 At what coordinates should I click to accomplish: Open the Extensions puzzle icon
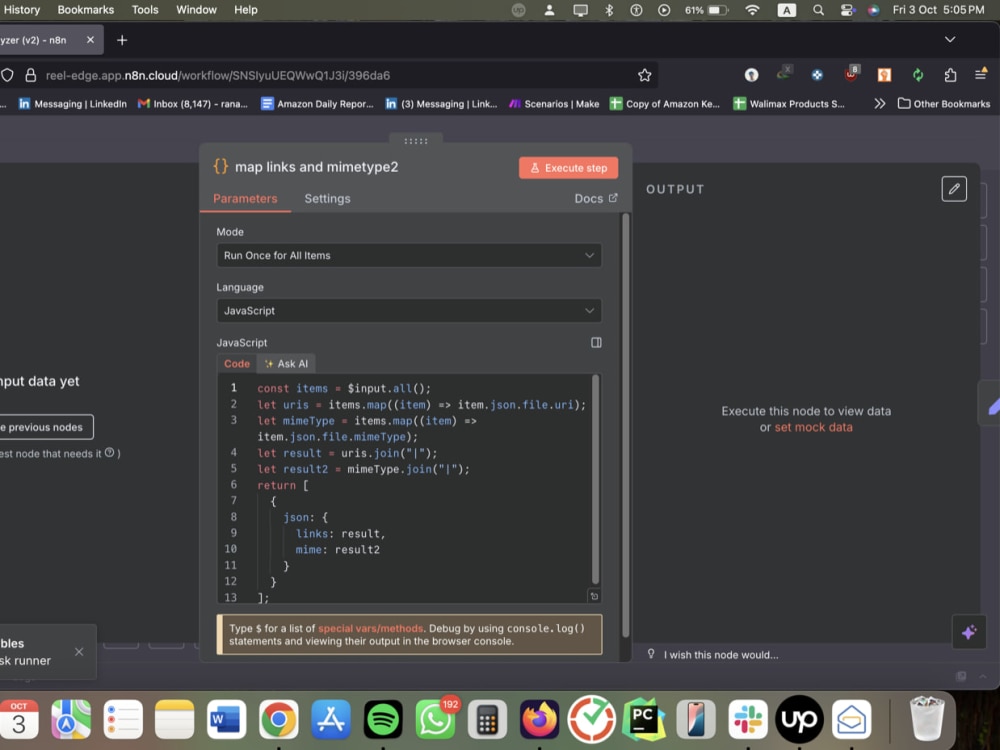(950, 75)
